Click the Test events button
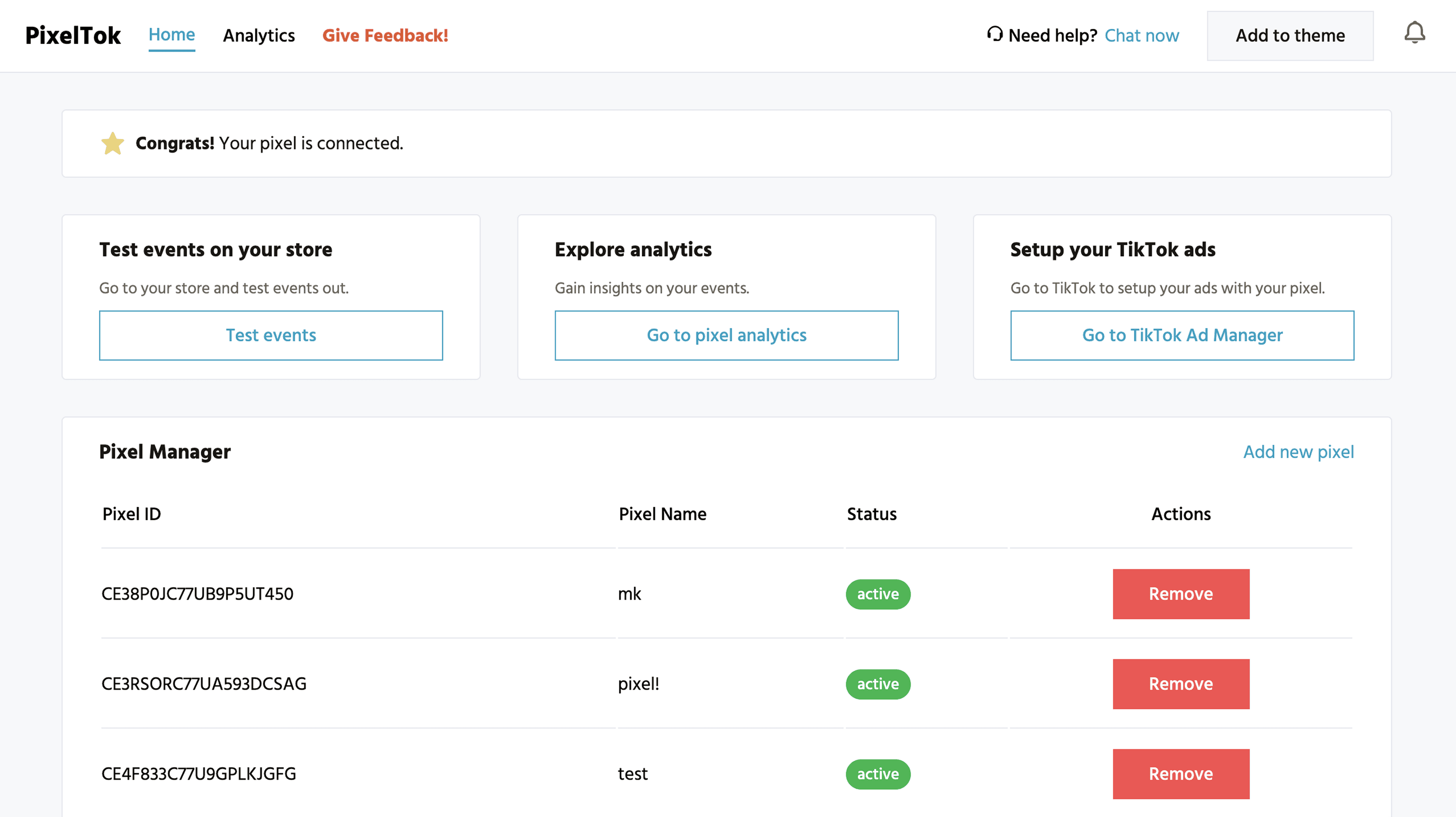1456x817 pixels. tap(271, 335)
